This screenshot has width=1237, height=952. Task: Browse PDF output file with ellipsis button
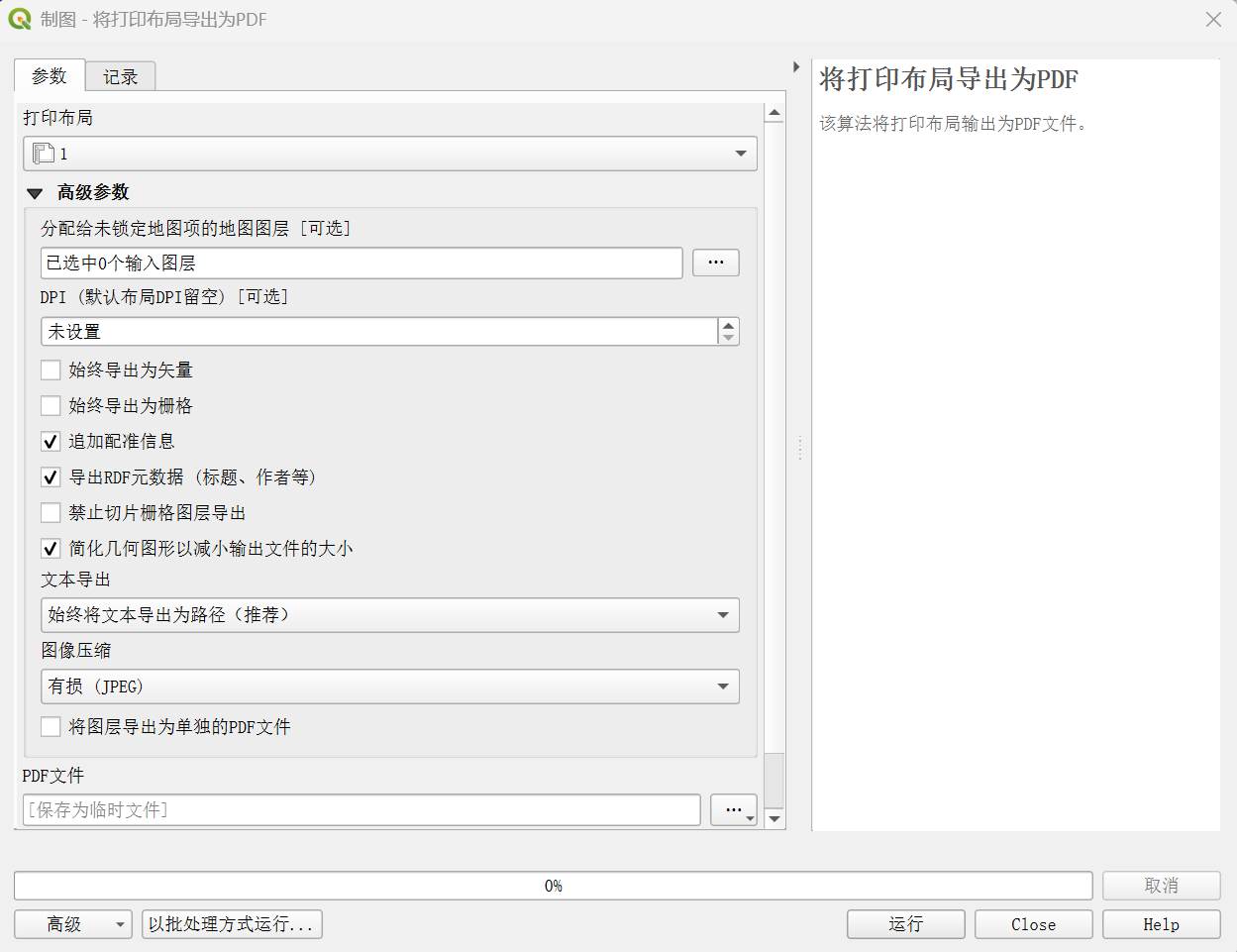[733, 809]
